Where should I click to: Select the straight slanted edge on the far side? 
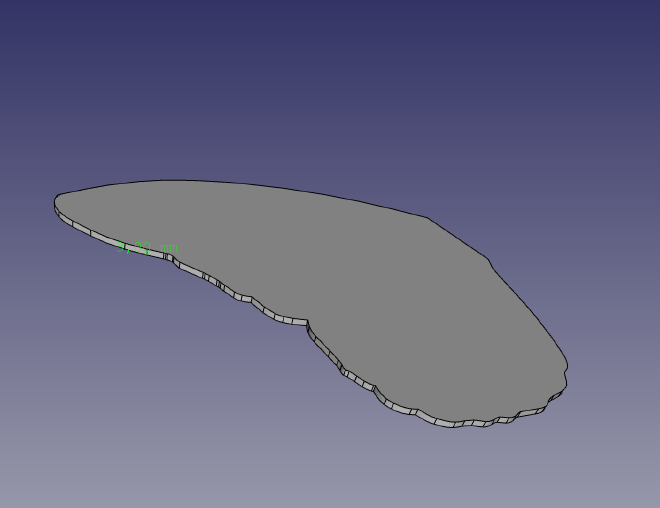point(458,238)
